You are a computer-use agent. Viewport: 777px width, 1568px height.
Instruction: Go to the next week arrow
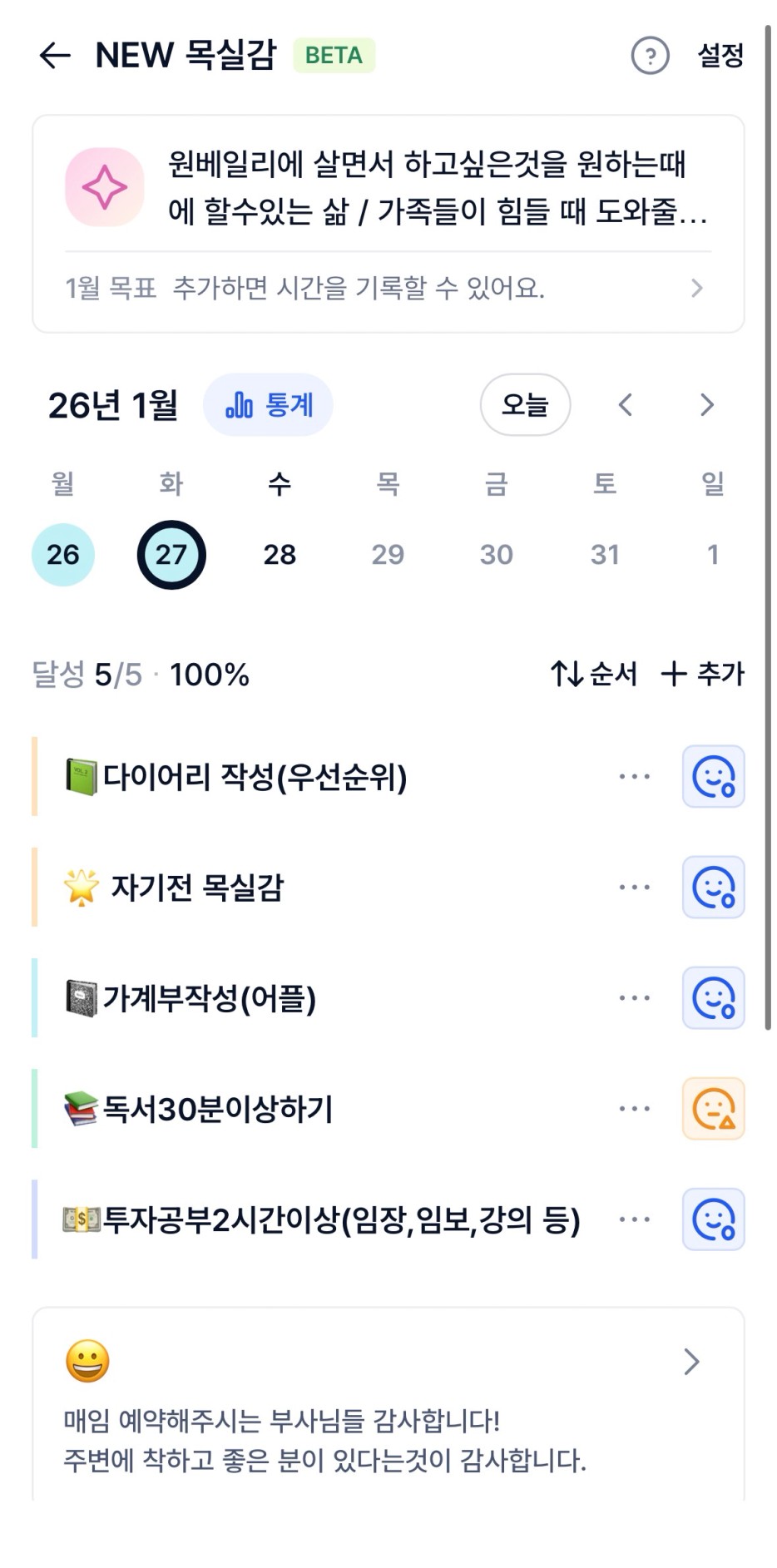click(x=707, y=405)
